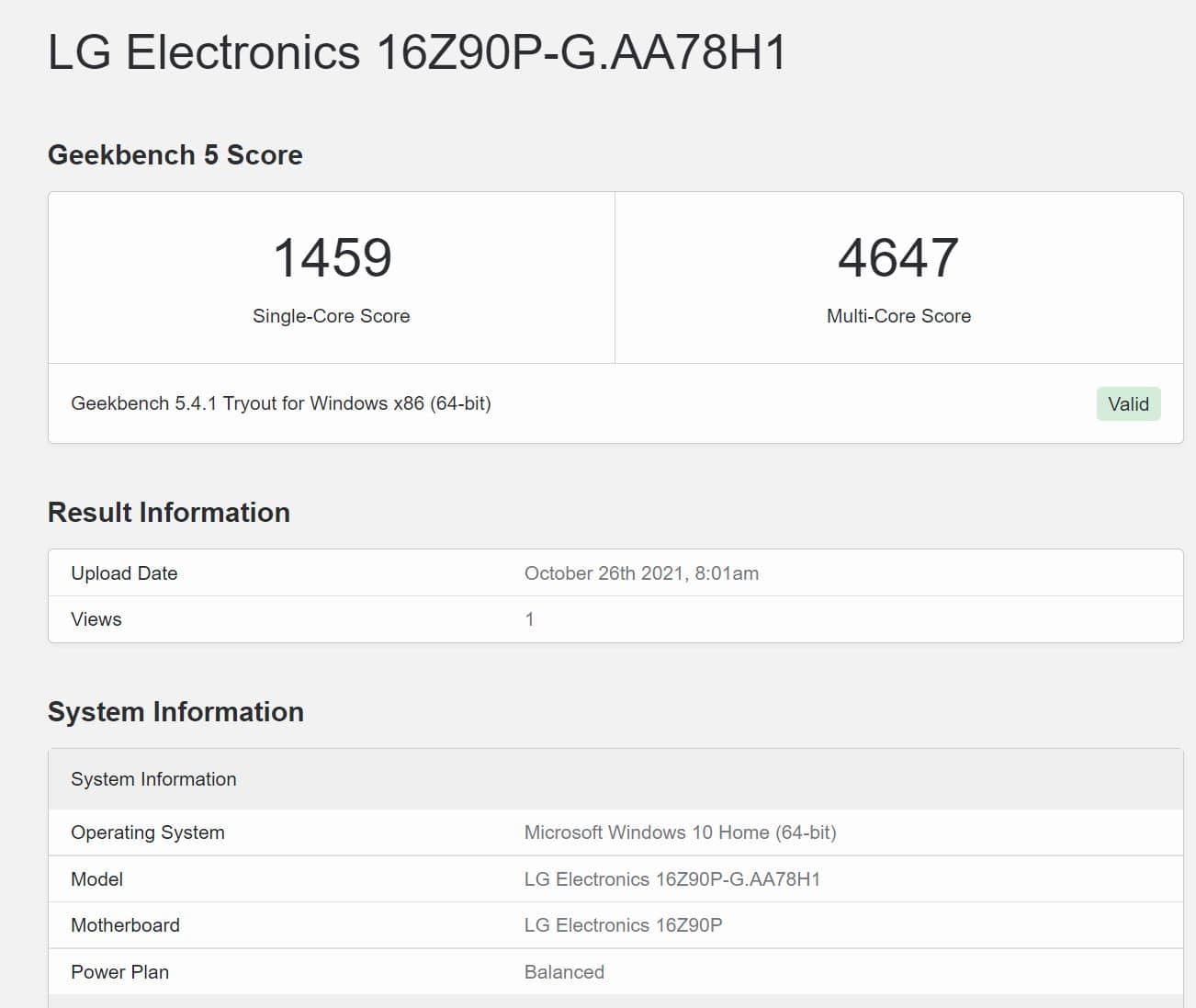
Task: Select the Model value LG Electronics 16Z90P-G.AA78H1
Action: coord(672,879)
